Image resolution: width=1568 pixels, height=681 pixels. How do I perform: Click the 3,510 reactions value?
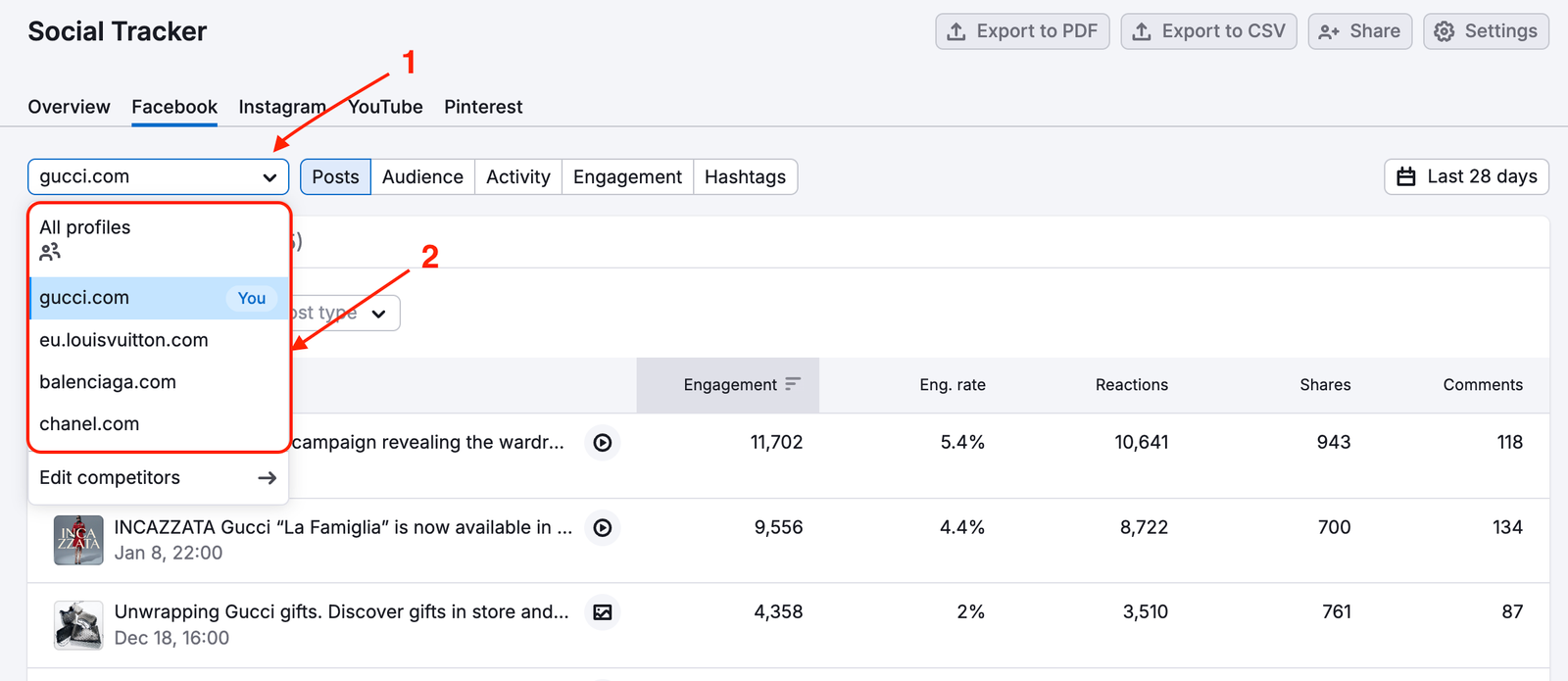click(x=1146, y=611)
